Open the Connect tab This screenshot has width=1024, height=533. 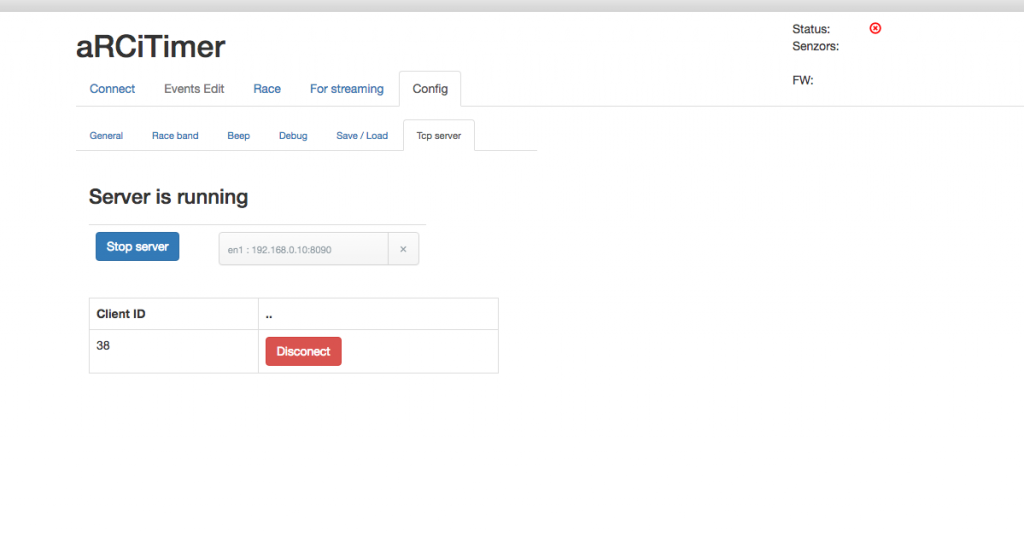[x=112, y=89]
